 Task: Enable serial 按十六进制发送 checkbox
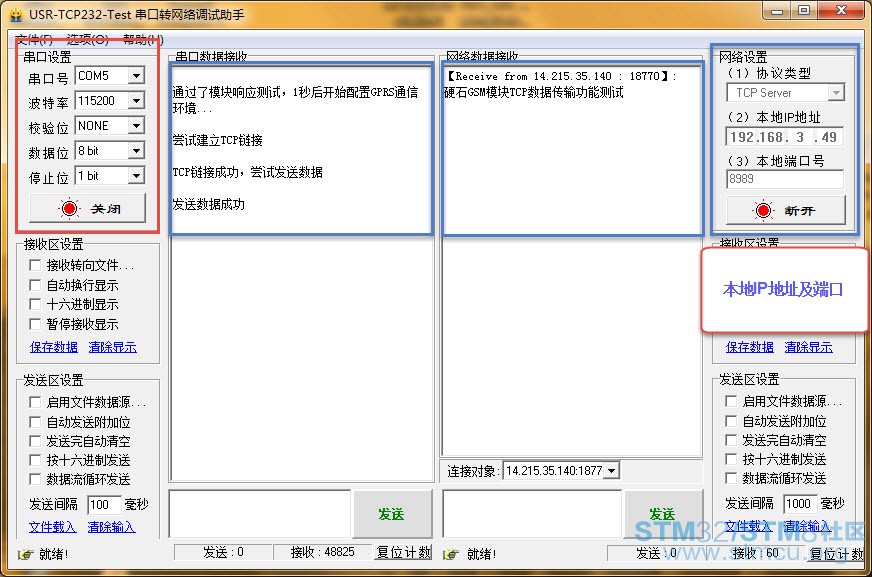[x=34, y=460]
